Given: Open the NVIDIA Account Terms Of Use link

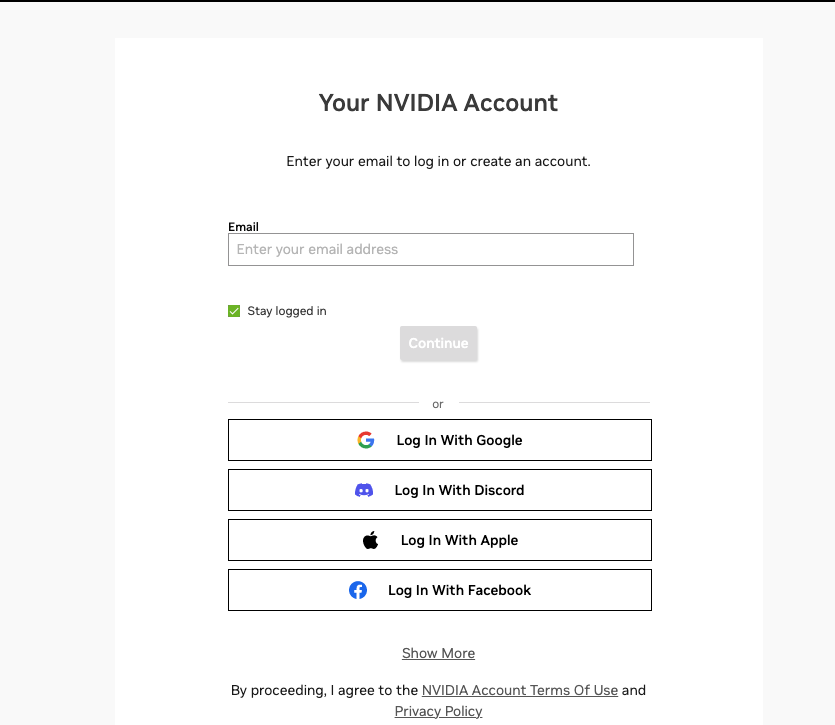Looking at the screenshot, I should point(520,690).
